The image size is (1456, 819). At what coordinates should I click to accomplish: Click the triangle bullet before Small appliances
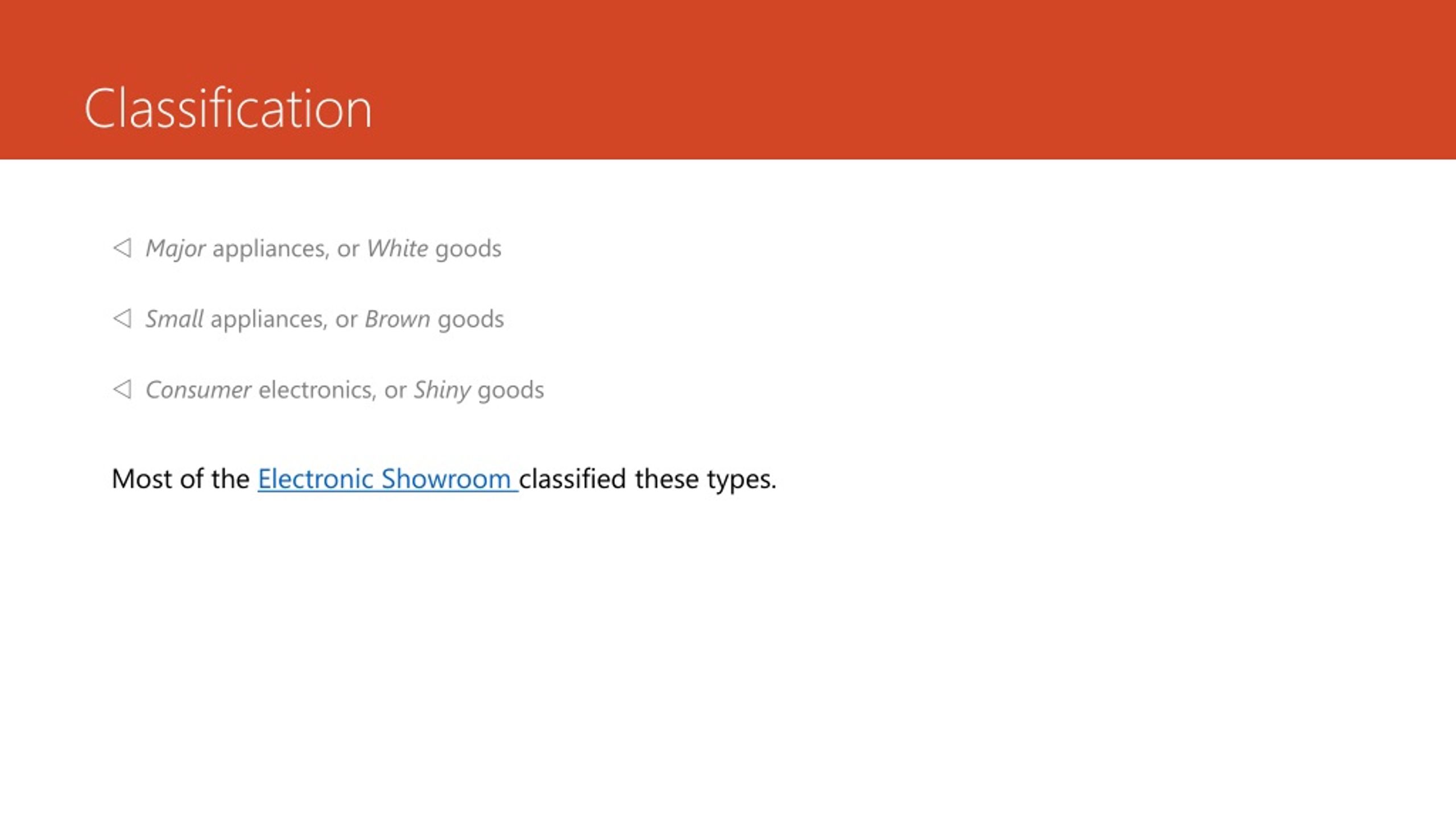tap(122, 318)
